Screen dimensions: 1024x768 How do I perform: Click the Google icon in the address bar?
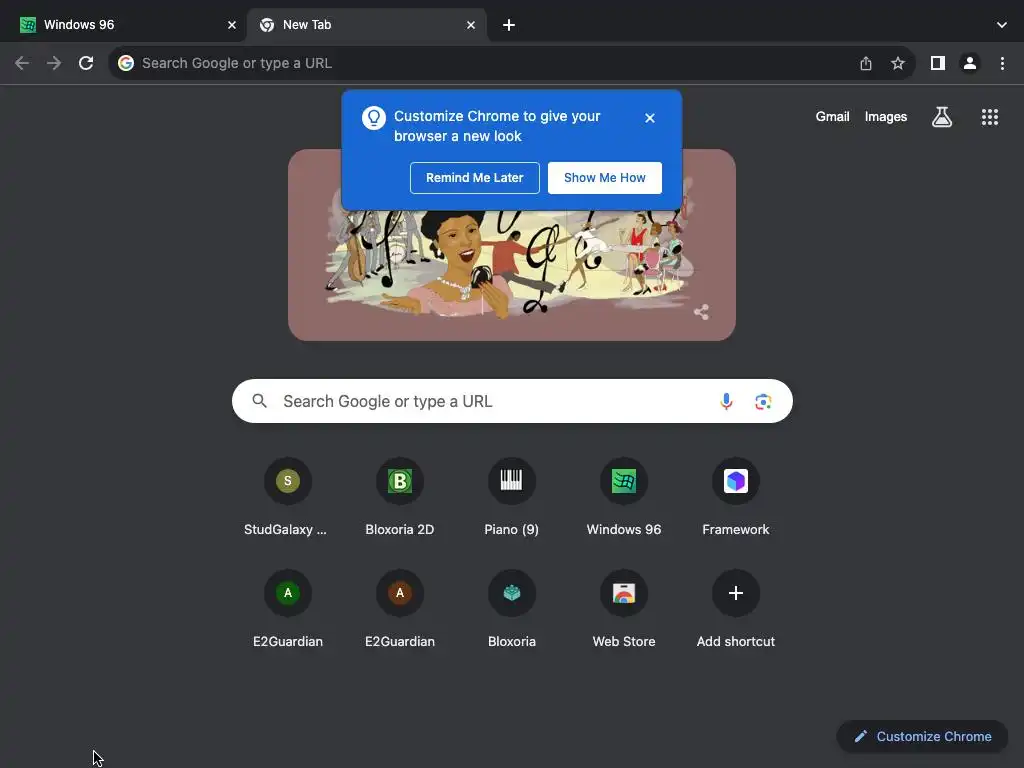pos(126,63)
